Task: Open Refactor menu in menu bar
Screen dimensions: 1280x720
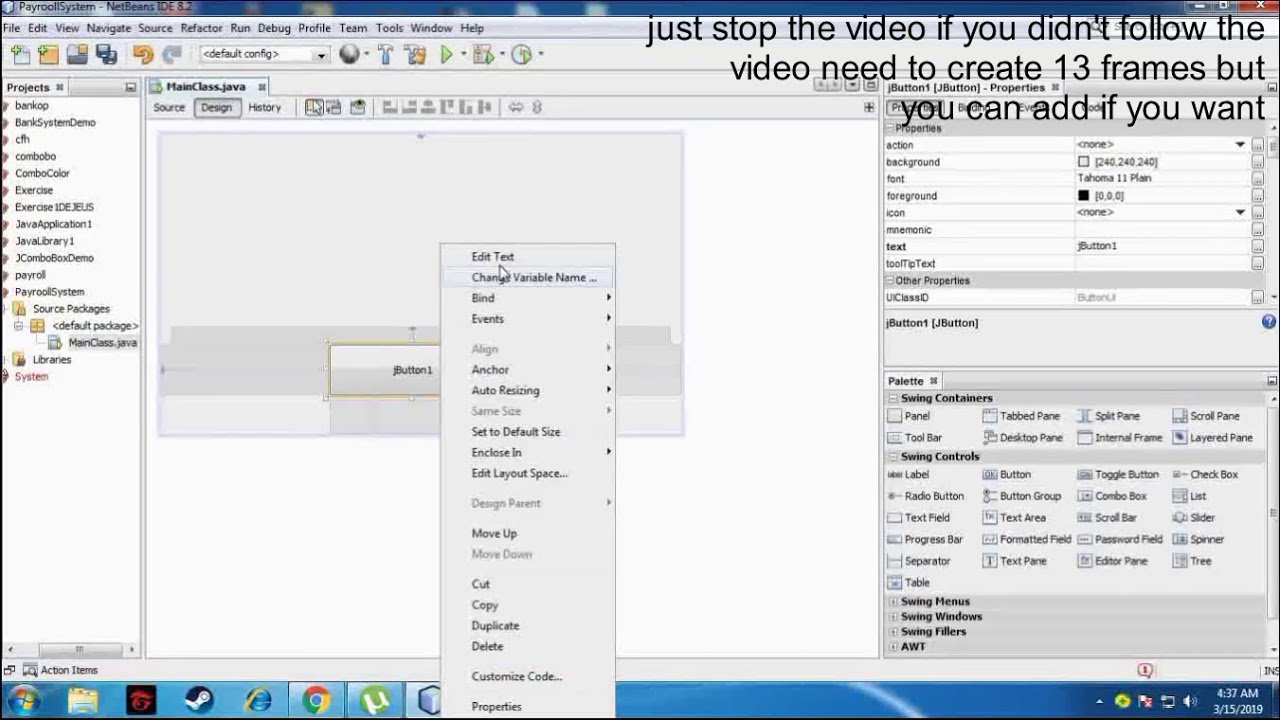Action: 201,28
